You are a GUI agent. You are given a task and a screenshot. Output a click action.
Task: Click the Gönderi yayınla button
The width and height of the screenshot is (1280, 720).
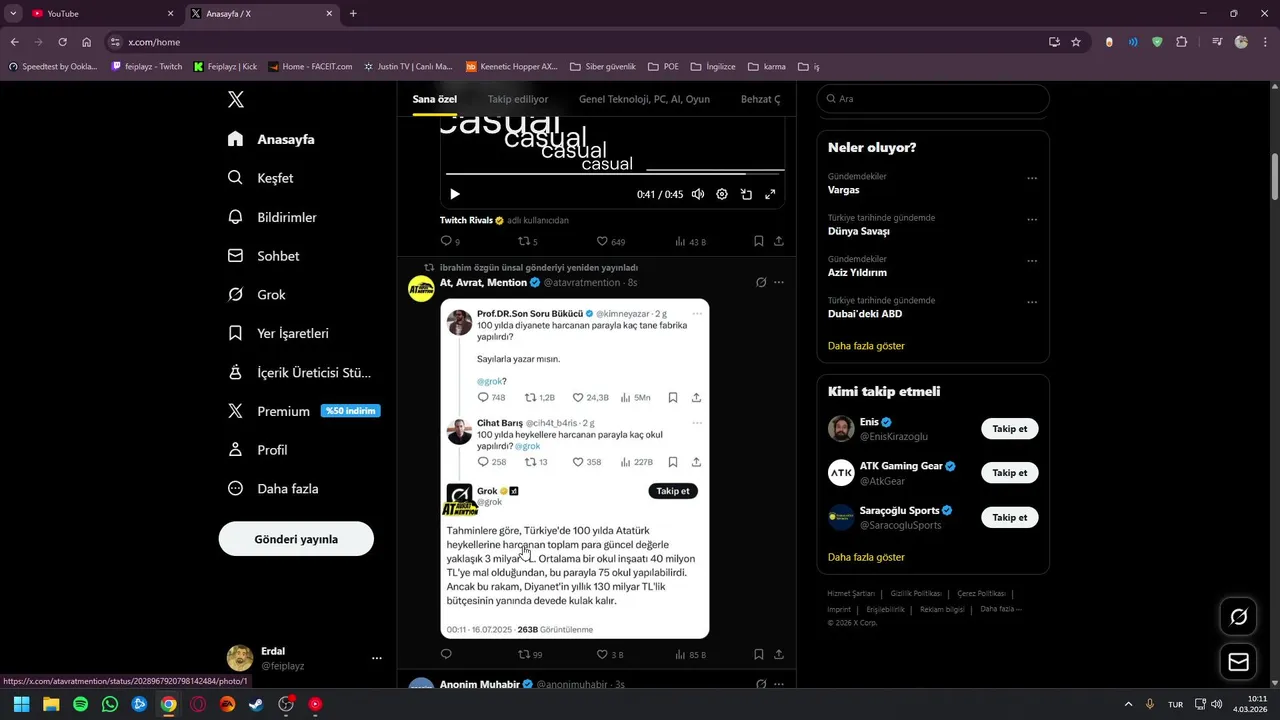coord(296,539)
